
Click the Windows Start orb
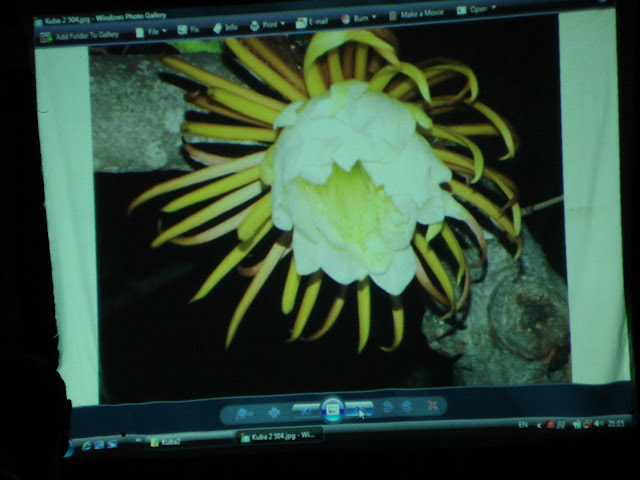point(69,449)
